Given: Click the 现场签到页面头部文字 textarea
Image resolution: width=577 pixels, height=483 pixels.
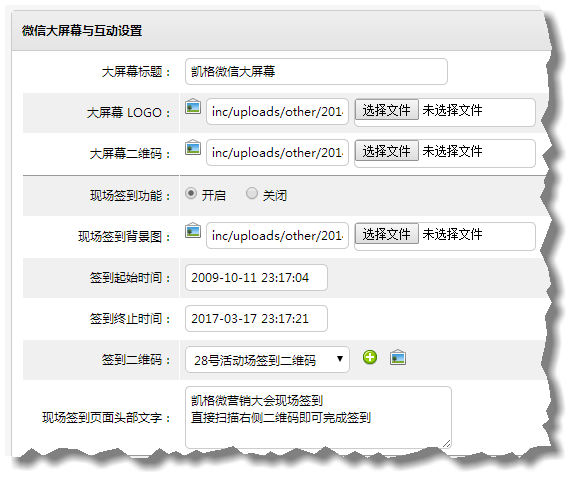Looking at the screenshot, I should [318, 418].
